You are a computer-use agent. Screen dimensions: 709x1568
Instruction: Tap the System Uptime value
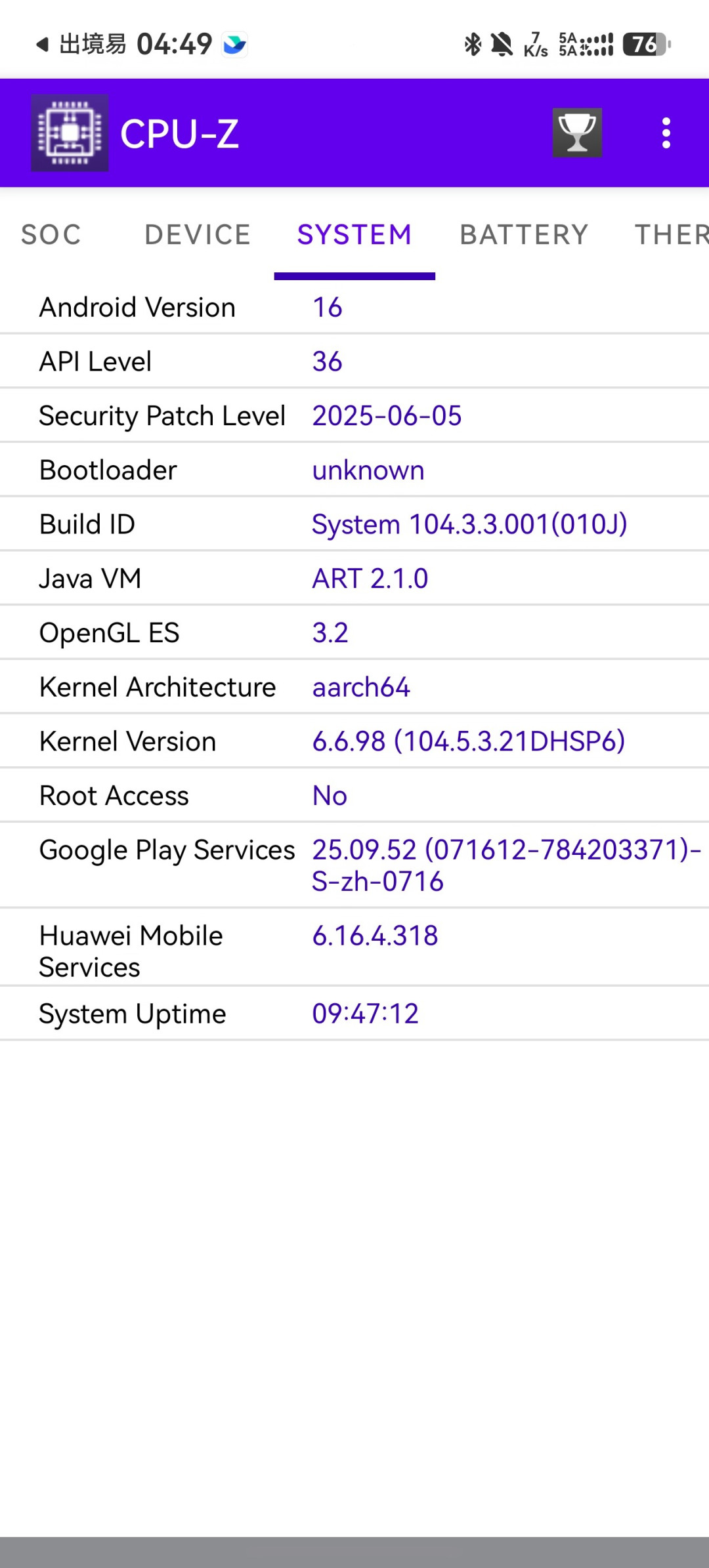click(365, 1014)
